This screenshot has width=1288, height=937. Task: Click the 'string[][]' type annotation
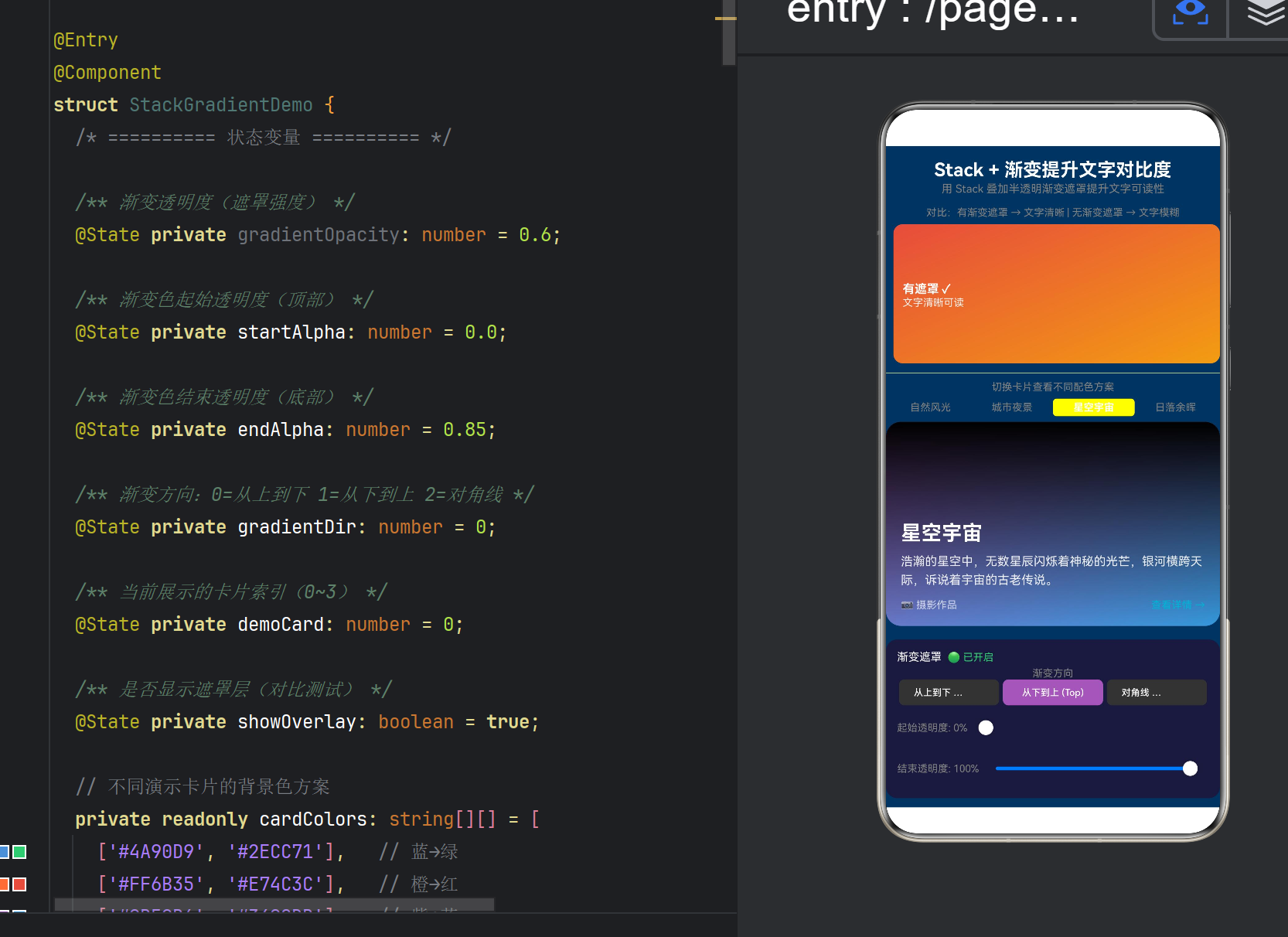443,819
